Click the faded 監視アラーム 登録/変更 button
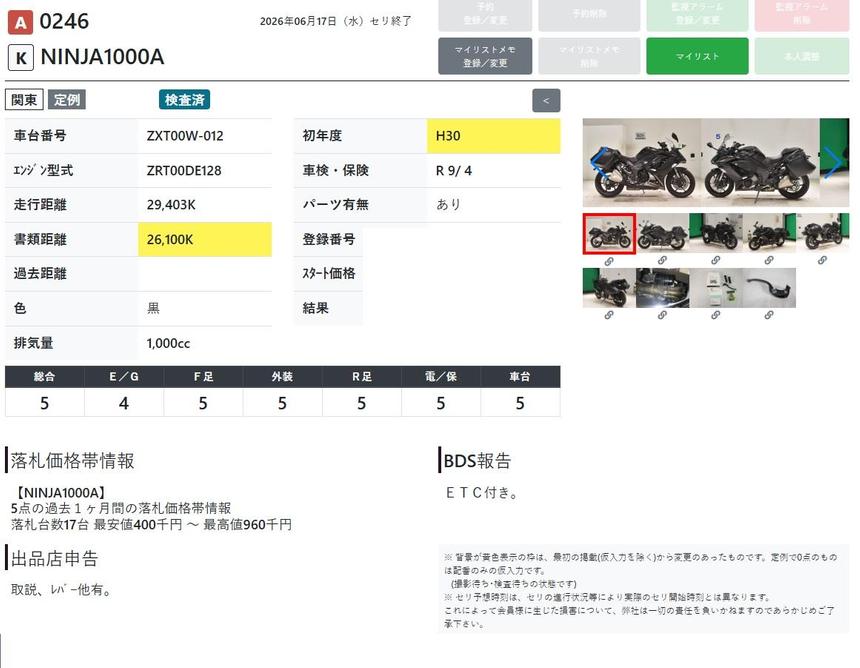 (697, 14)
